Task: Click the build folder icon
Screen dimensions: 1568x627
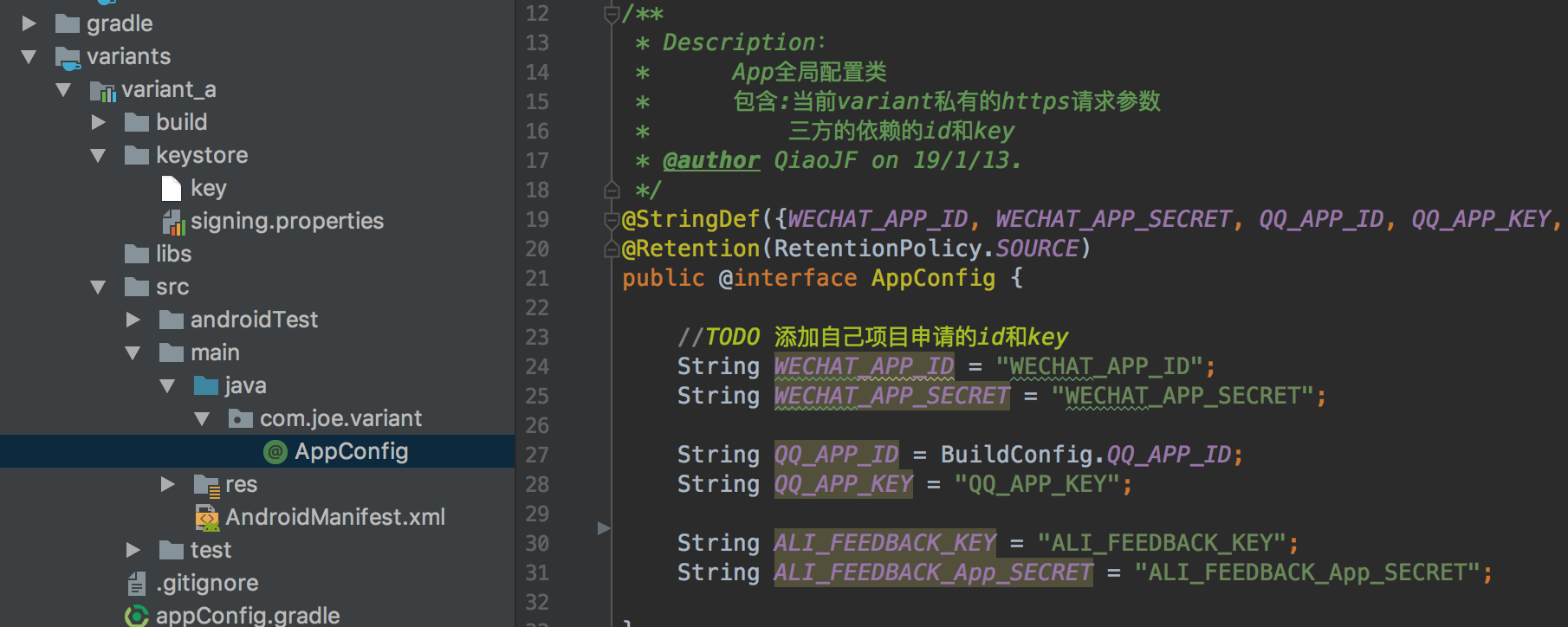Action: coord(137,122)
